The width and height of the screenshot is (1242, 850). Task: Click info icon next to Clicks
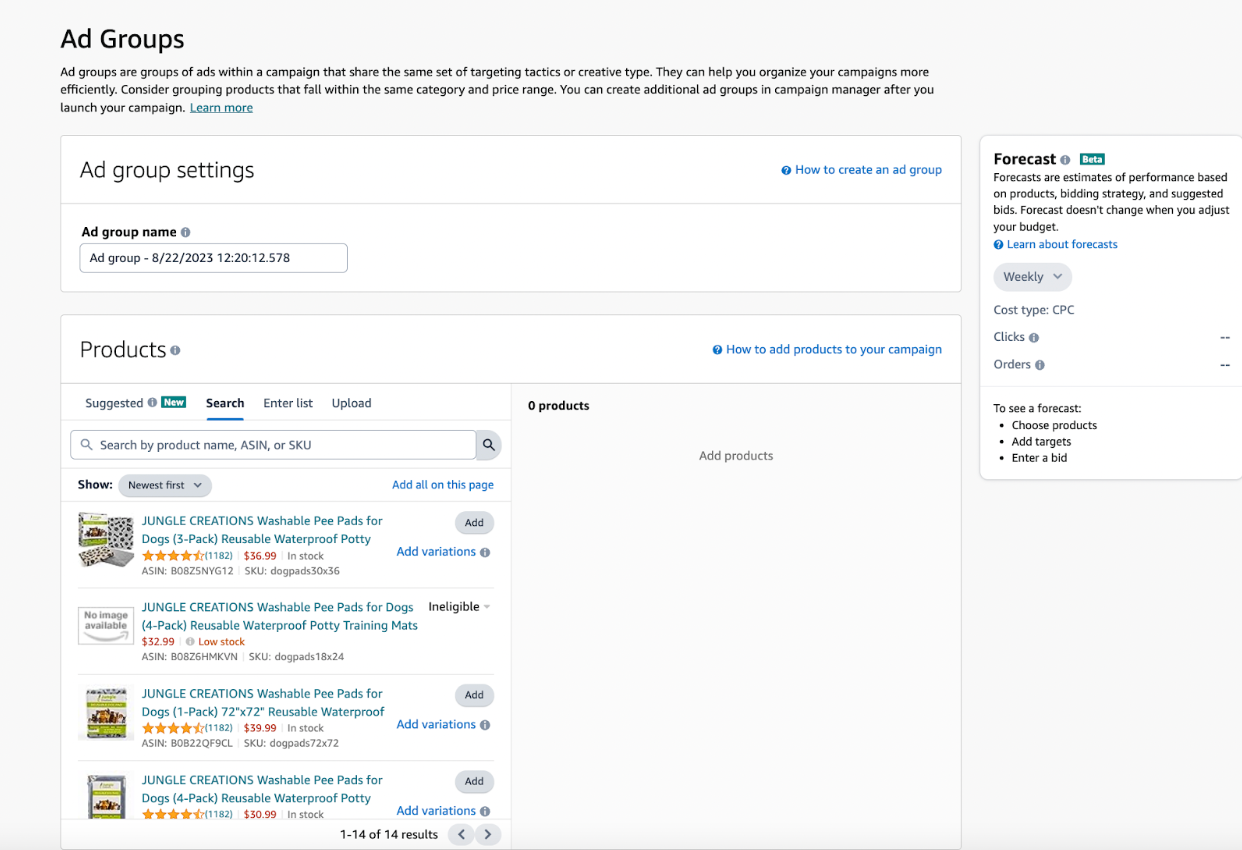1034,338
